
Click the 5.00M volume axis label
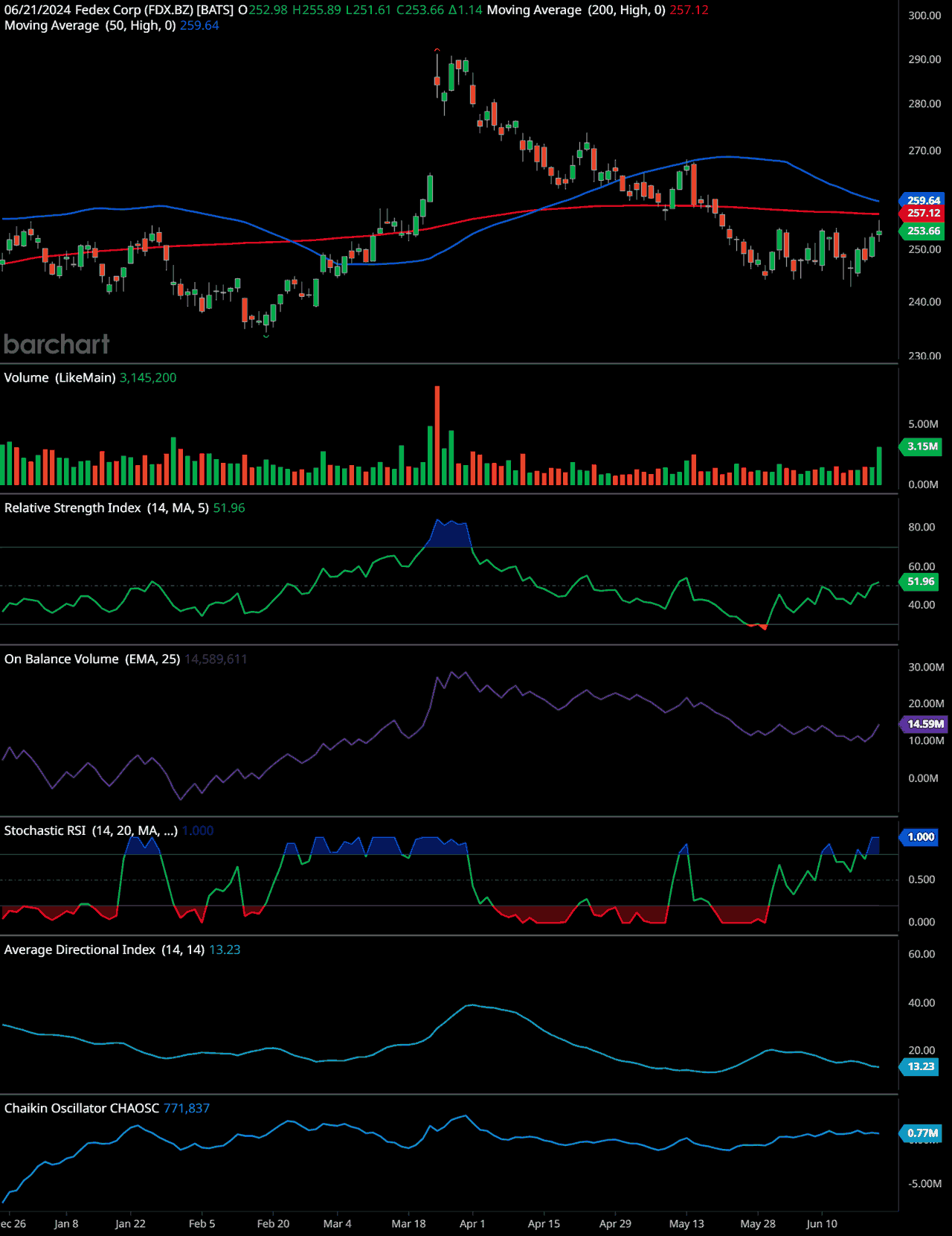click(923, 424)
